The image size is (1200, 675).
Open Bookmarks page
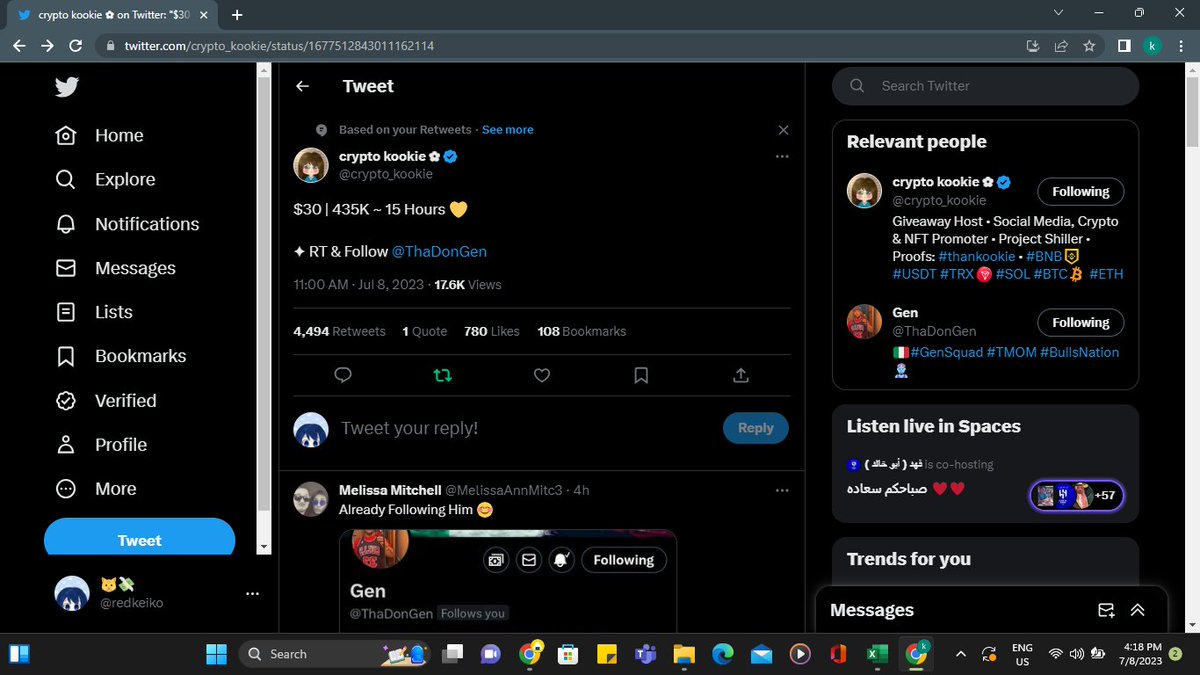click(x=120, y=356)
